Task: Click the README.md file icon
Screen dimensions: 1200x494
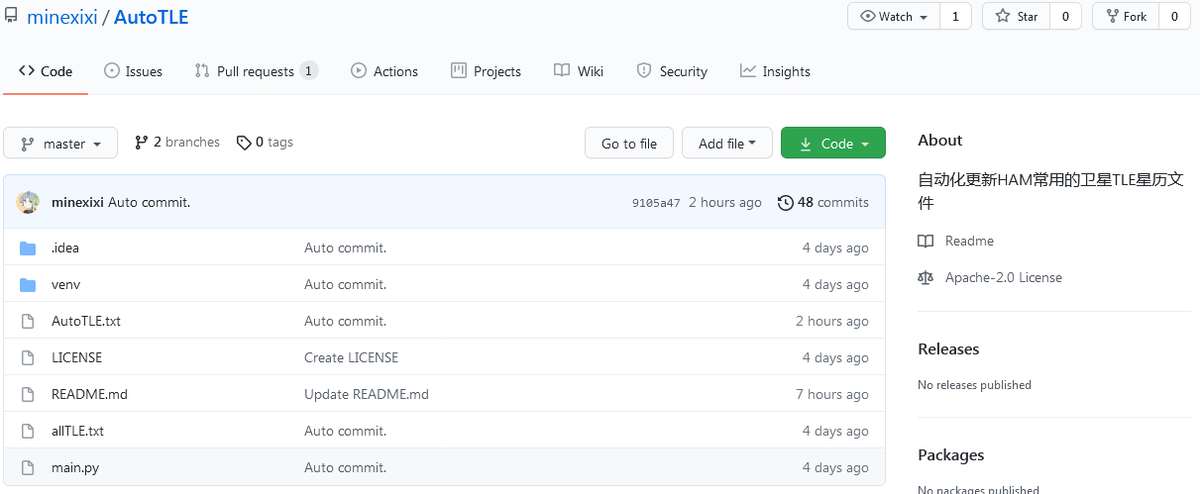Action: click(x=28, y=394)
